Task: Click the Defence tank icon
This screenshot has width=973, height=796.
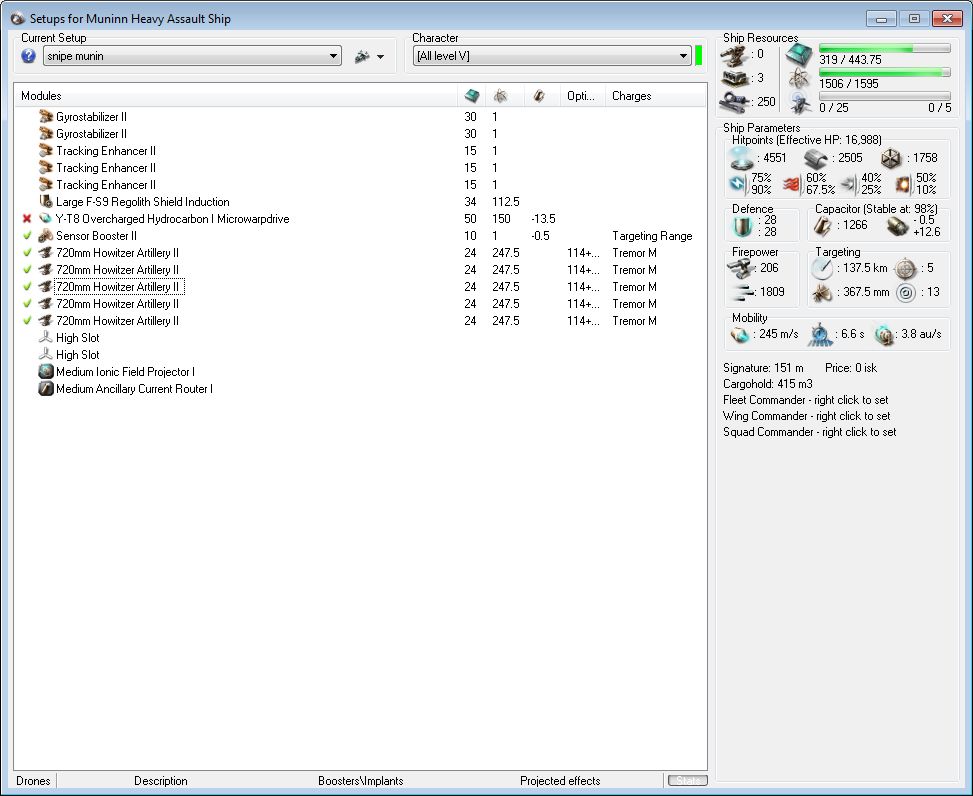Action: pyautogui.click(x=743, y=226)
